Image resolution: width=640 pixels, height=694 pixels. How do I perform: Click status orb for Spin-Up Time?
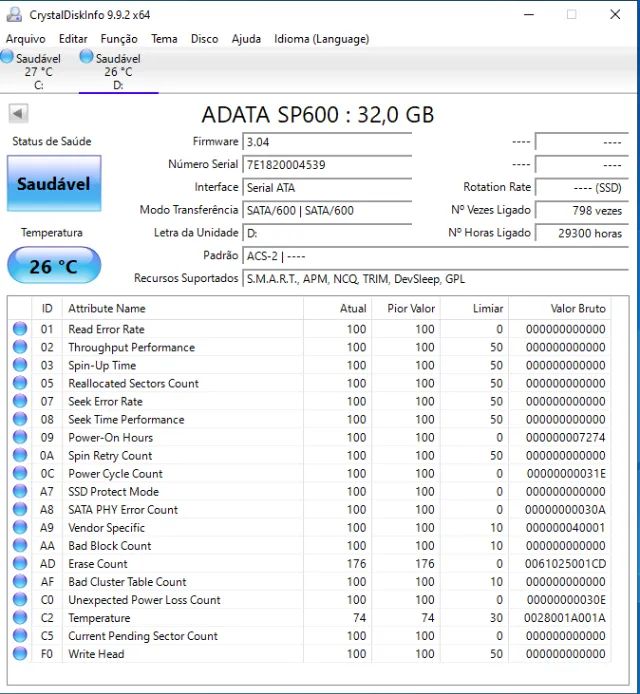pos(20,365)
